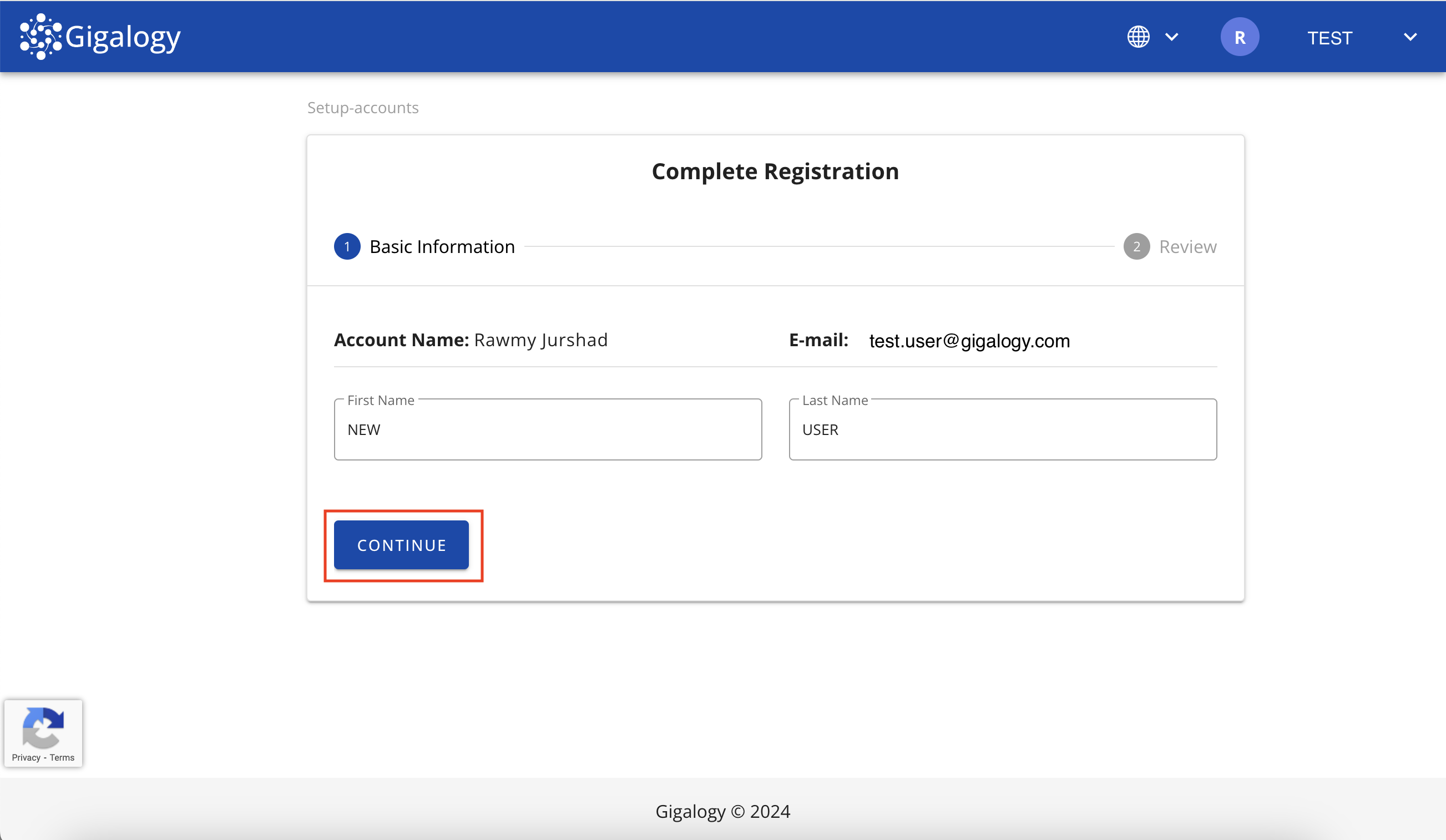Screen dimensions: 1446x840
Task: Click the Gigalogy logo icon
Action: 40,37
